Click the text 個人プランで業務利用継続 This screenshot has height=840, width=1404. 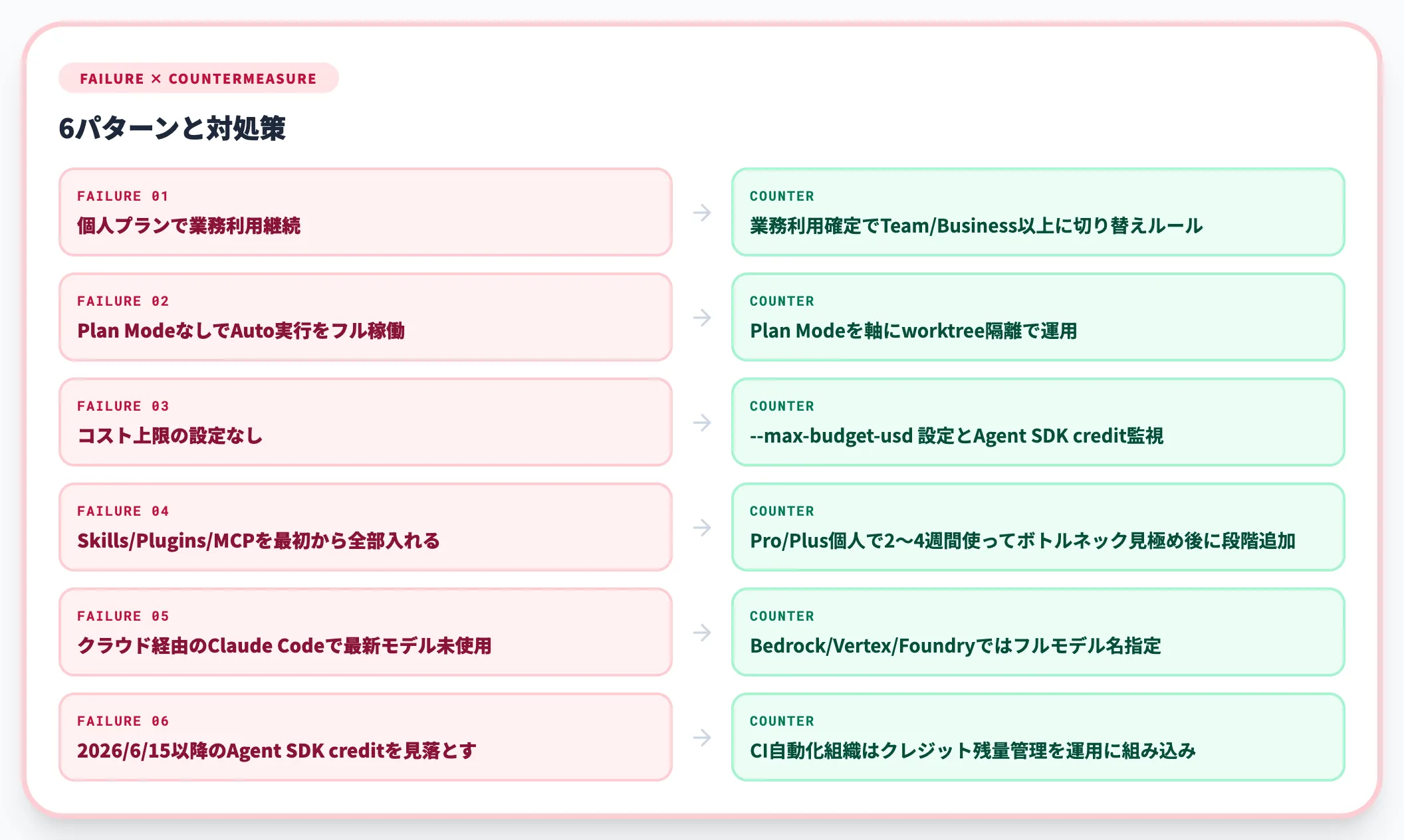189,226
